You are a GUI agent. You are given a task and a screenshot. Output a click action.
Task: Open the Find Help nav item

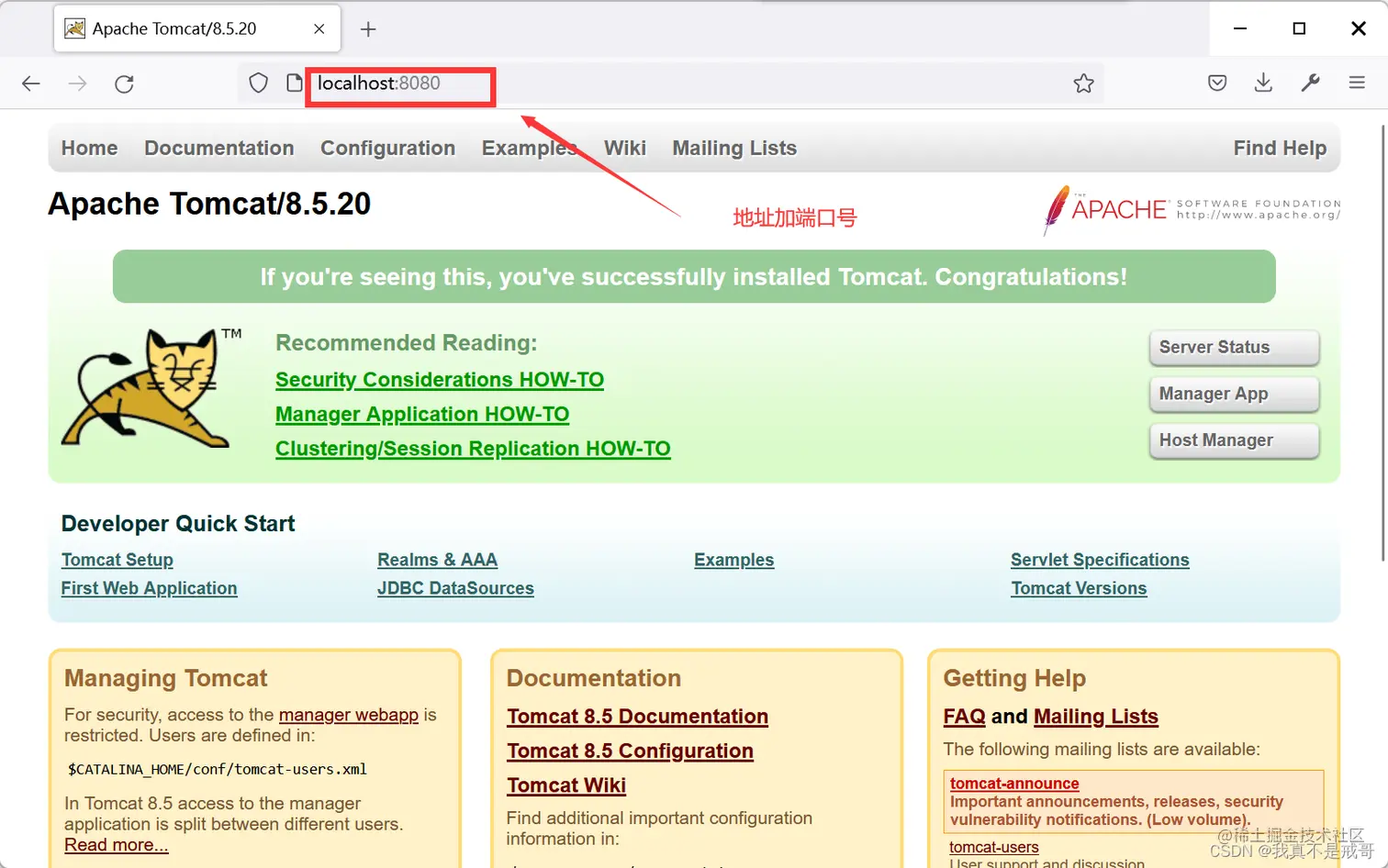1280,148
